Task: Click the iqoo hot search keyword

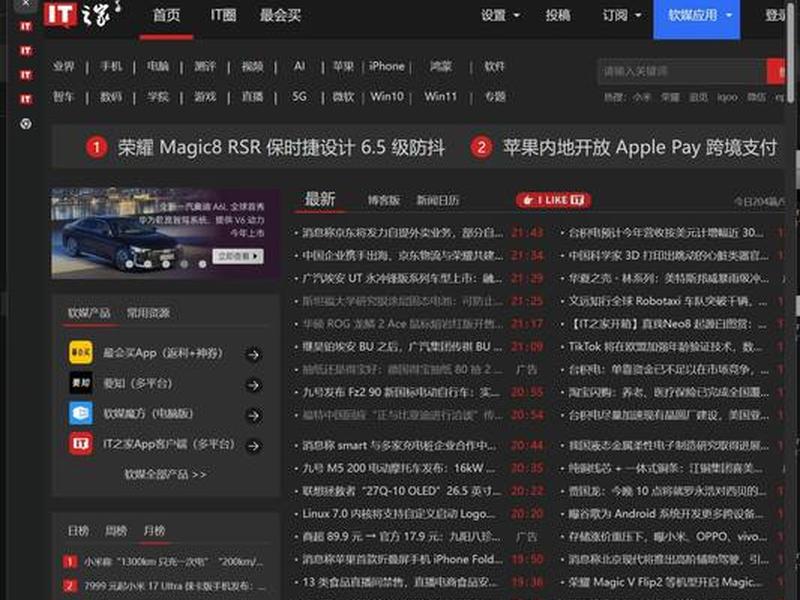Action: 727,97
